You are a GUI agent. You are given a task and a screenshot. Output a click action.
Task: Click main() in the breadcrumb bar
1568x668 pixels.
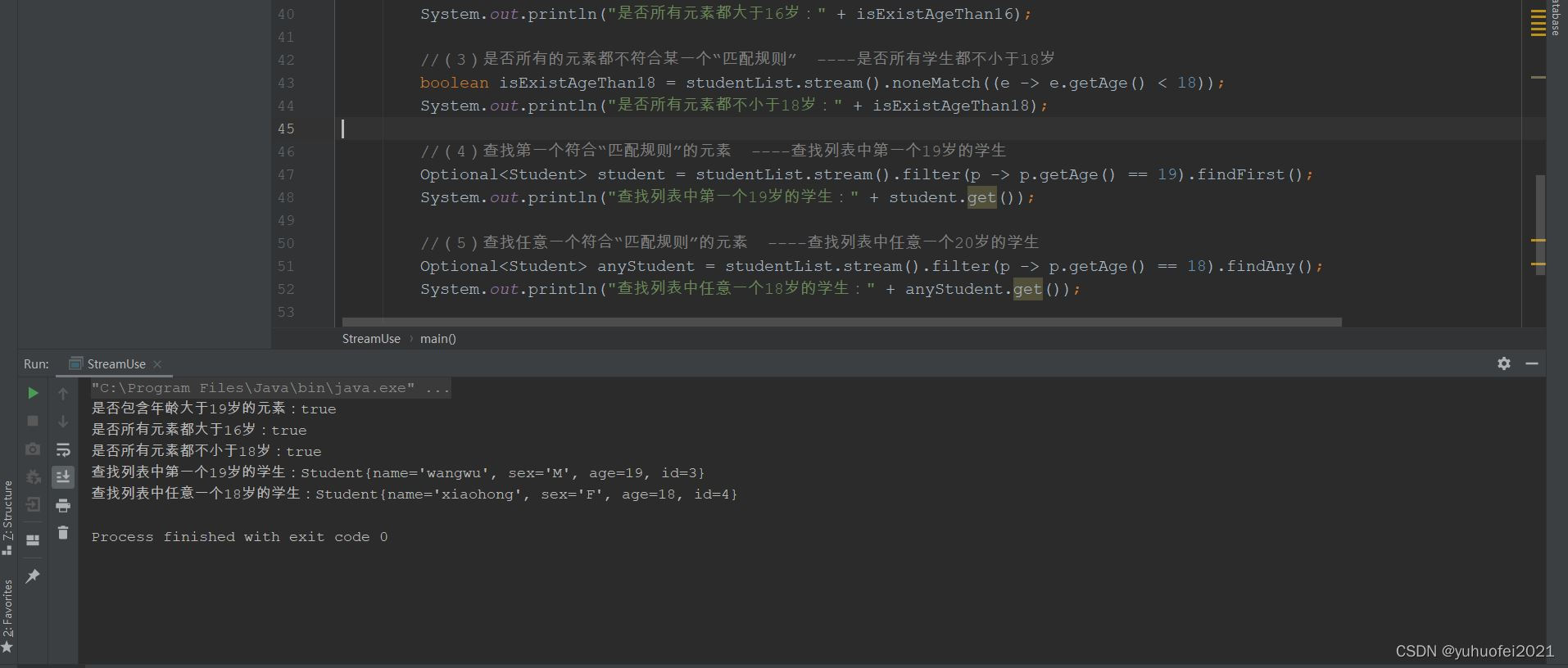pyautogui.click(x=438, y=339)
